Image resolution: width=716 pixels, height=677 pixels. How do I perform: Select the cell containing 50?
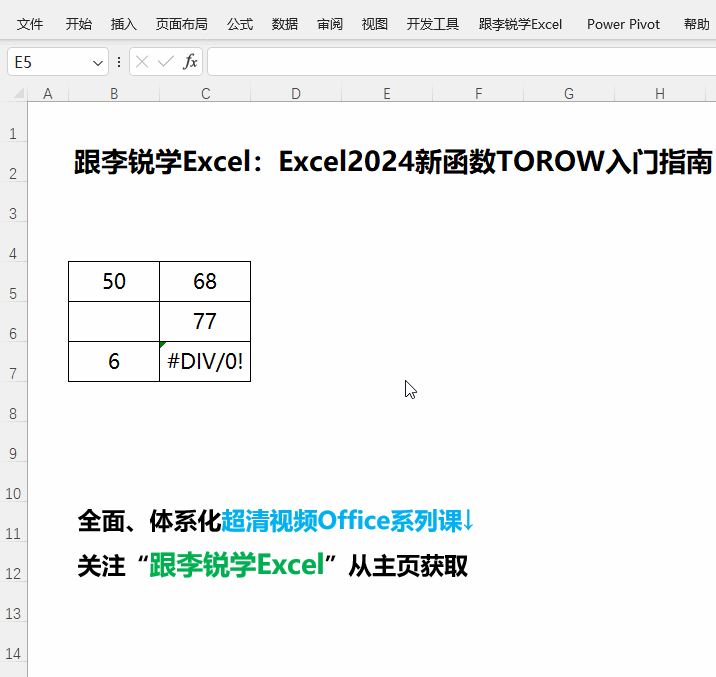(x=114, y=281)
